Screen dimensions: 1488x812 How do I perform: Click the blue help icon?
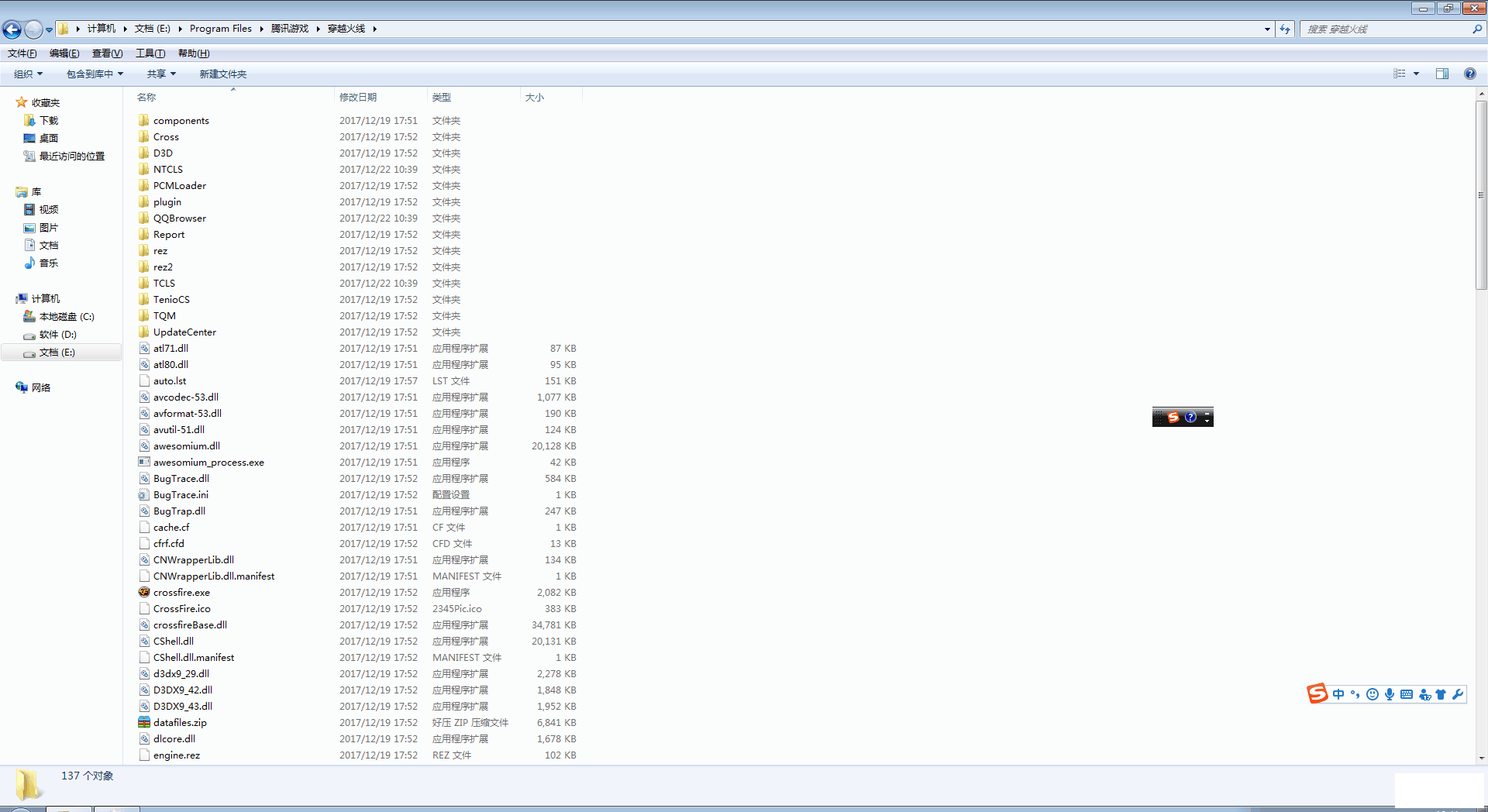tap(1469, 74)
